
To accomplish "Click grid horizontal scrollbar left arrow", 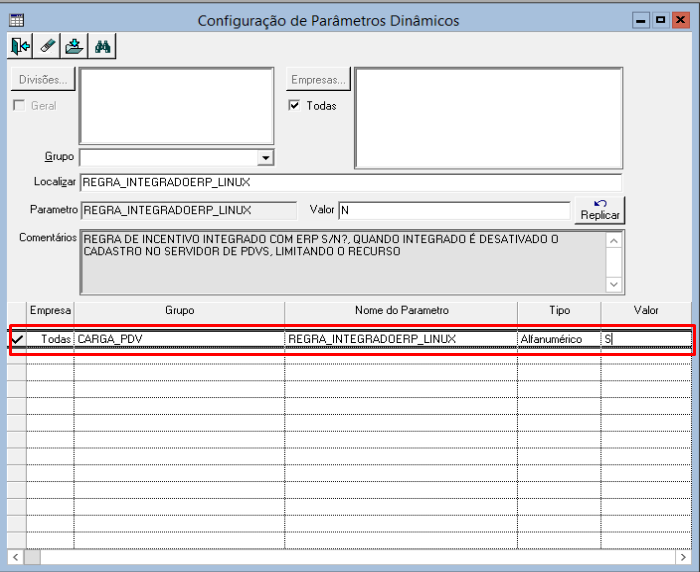I will [16, 557].
